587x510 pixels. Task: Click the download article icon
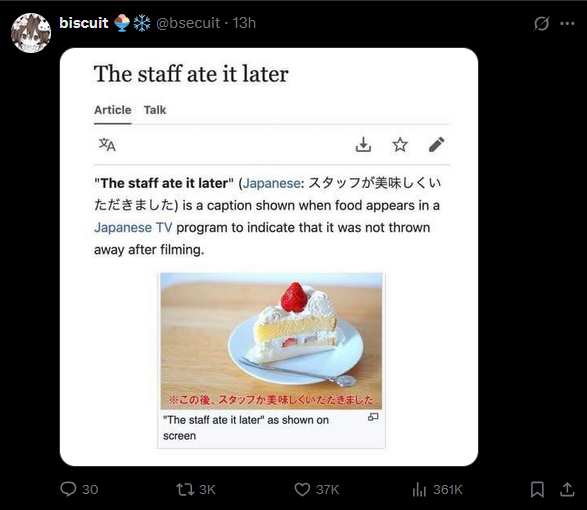pos(363,145)
